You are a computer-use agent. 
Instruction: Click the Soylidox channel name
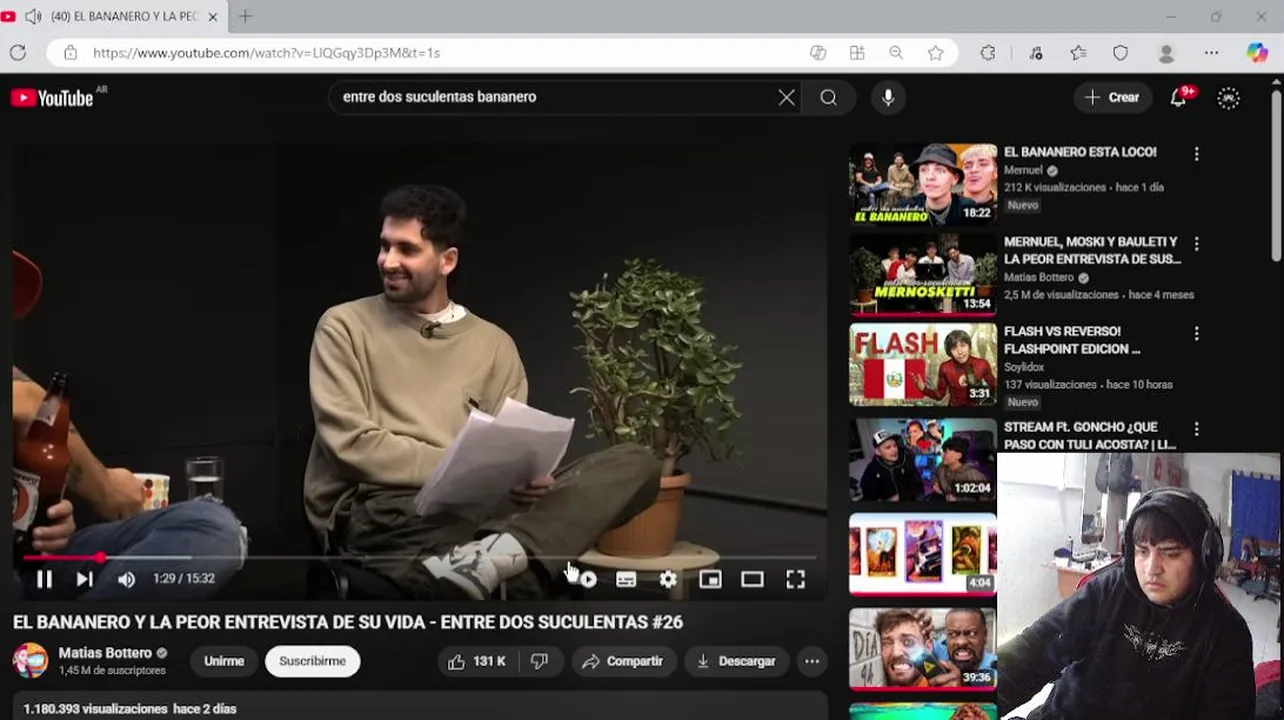[1024, 368]
